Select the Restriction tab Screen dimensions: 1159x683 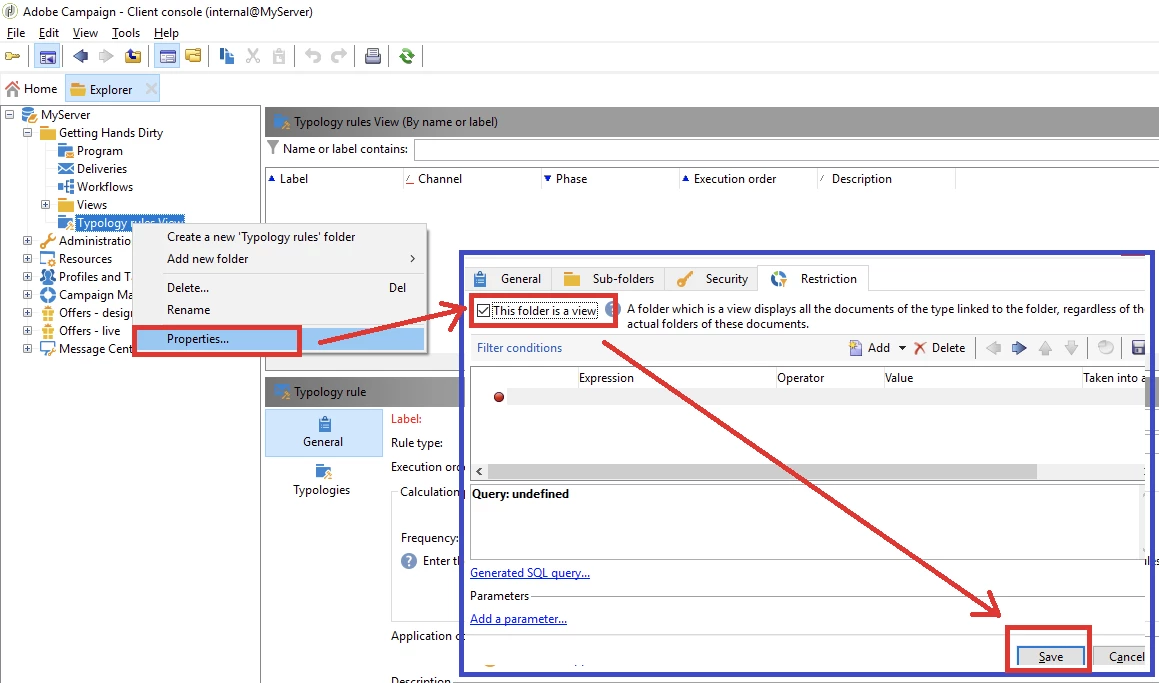(x=814, y=279)
